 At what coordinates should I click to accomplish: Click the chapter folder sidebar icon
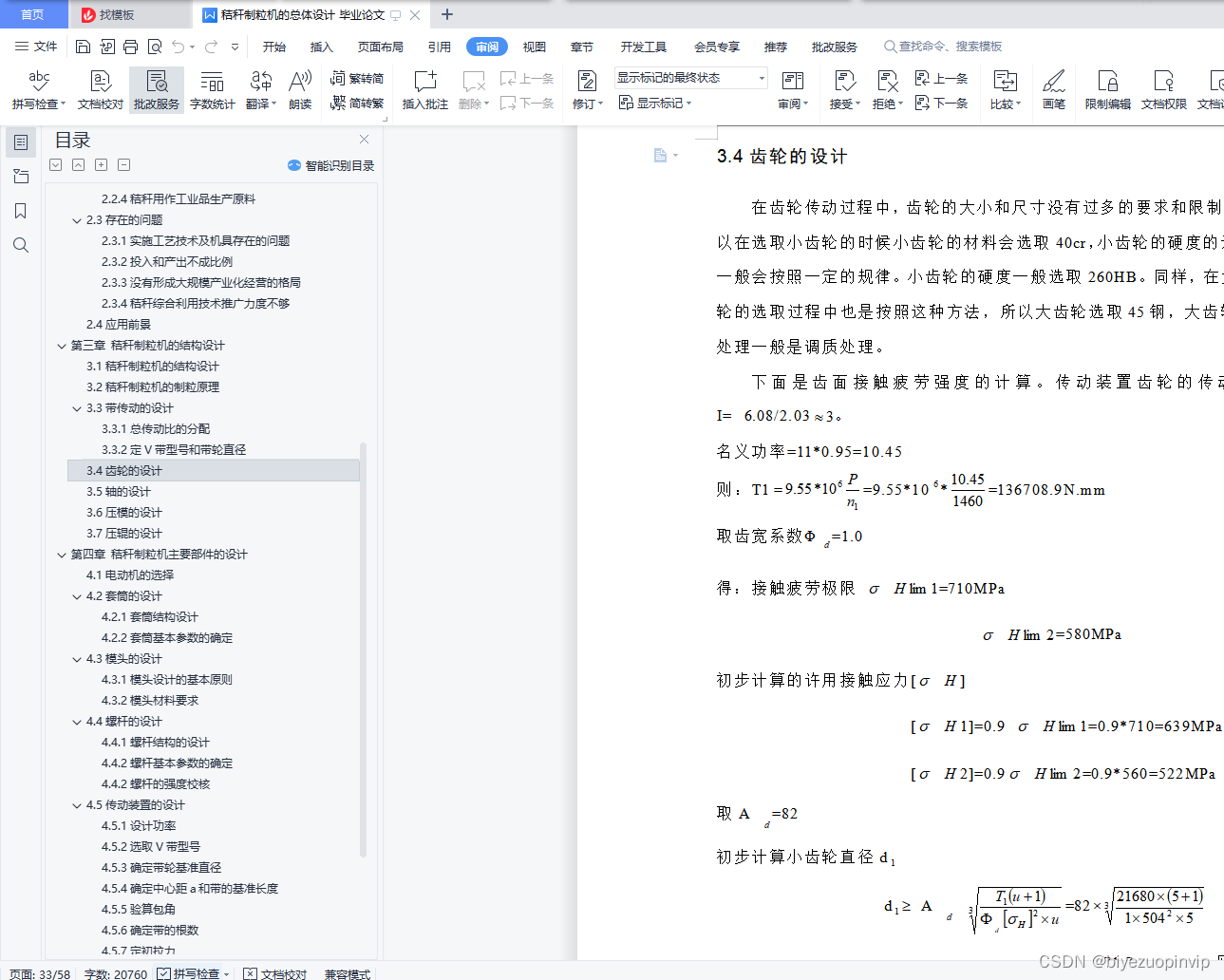tap(21, 177)
